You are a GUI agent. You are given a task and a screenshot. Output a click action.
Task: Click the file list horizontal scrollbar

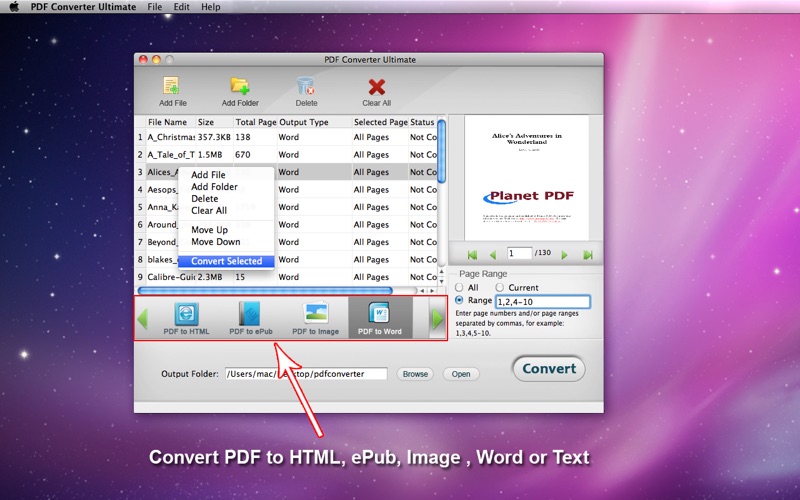click(265, 291)
